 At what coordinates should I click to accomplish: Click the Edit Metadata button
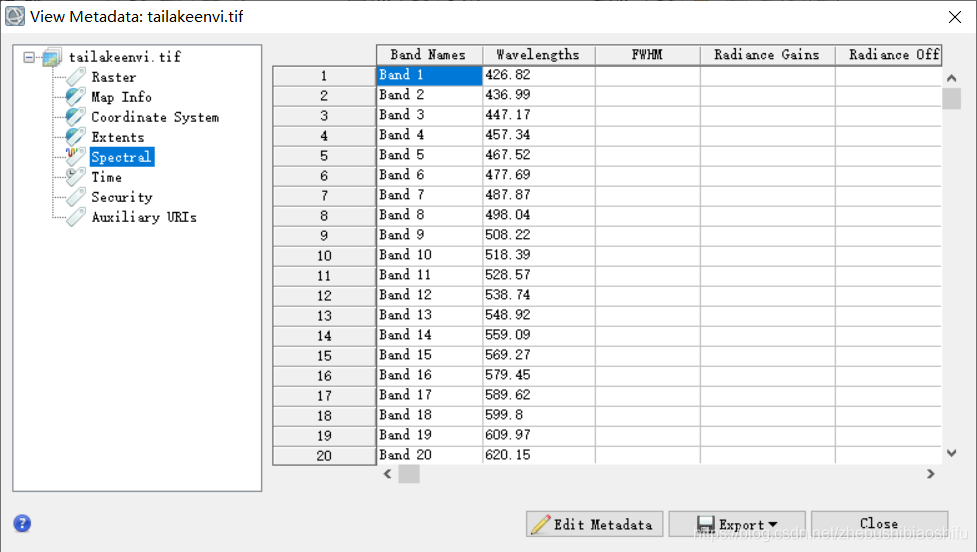[592, 524]
